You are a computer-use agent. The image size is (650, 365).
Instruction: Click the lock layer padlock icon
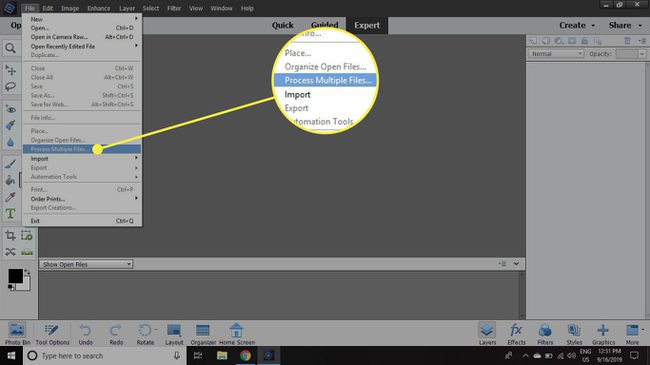(585, 41)
